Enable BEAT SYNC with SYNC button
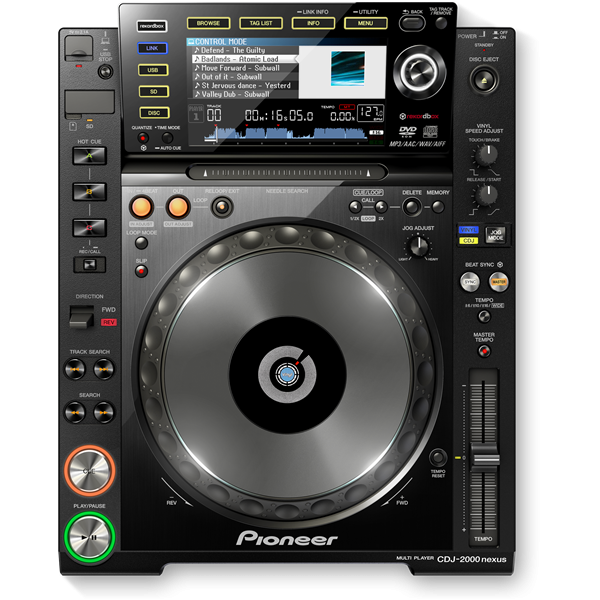 [x=470, y=282]
